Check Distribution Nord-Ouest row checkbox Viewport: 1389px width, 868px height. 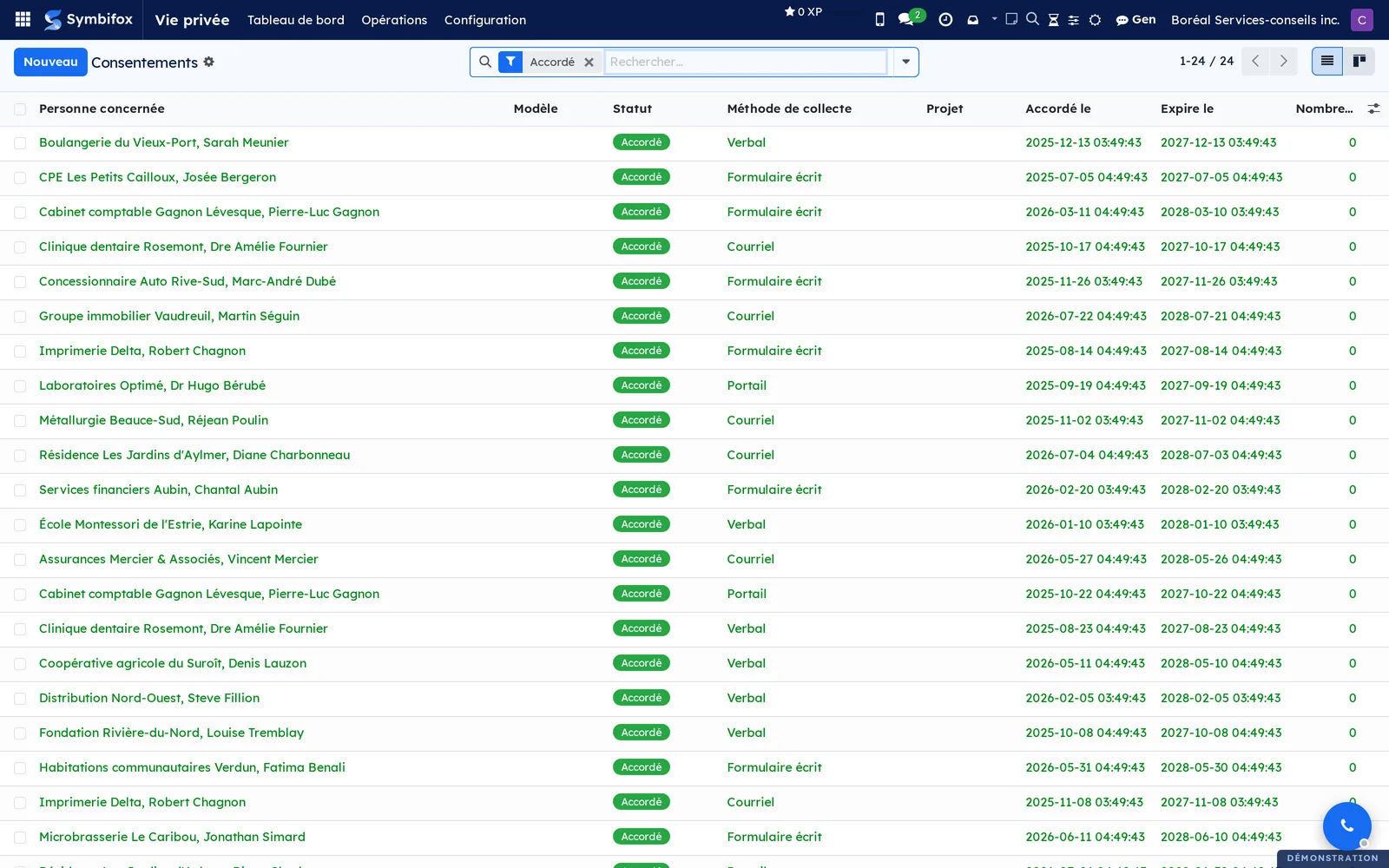(20, 699)
